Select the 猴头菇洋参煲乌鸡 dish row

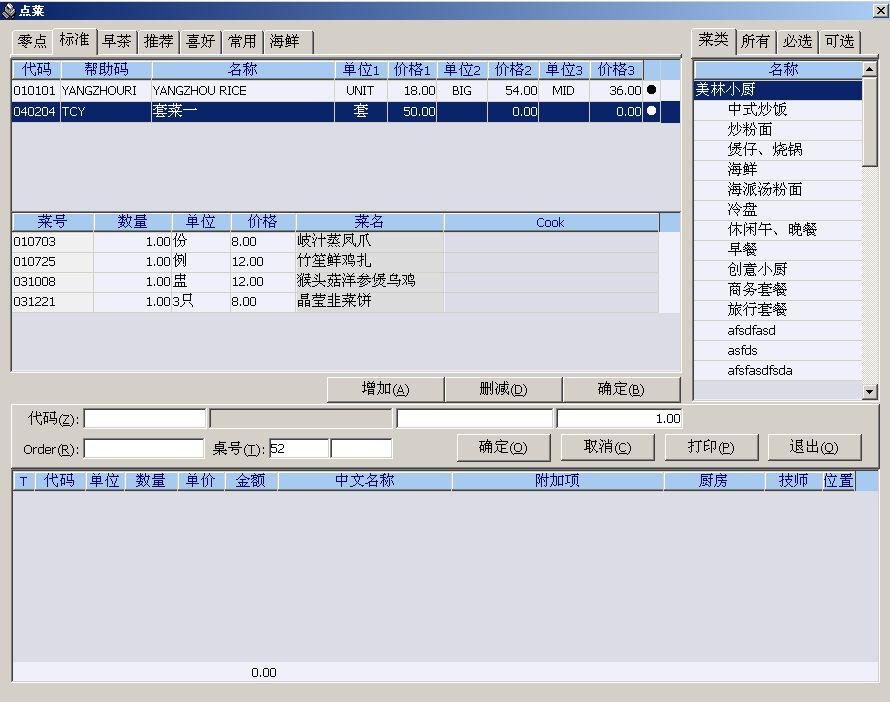(335, 281)
